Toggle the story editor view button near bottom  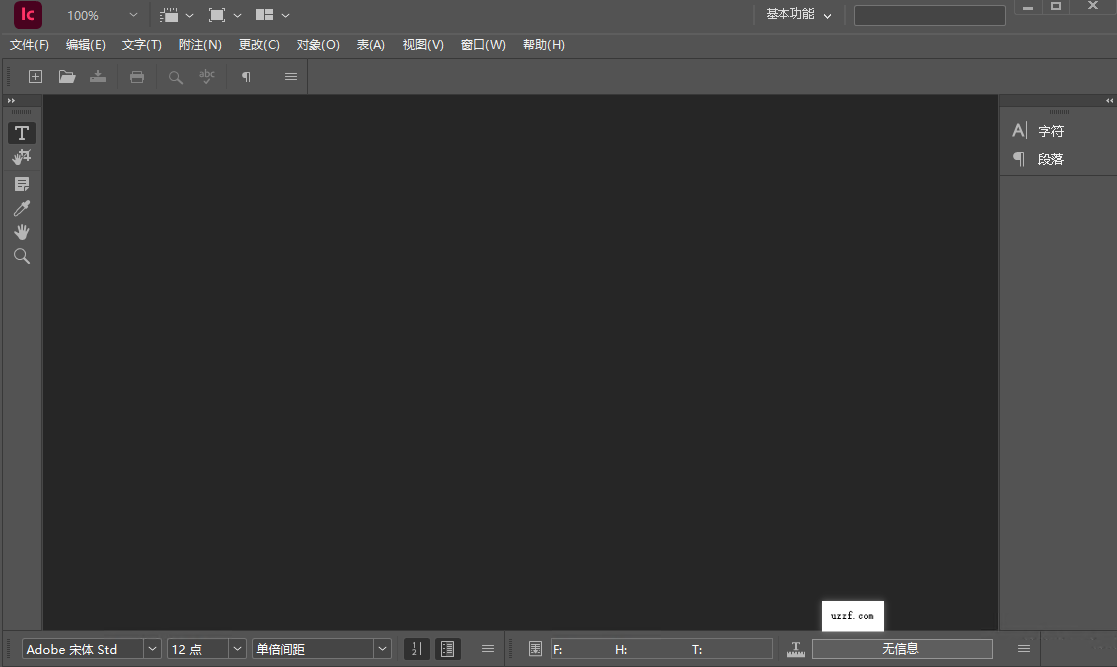click(x=448, y=648)
